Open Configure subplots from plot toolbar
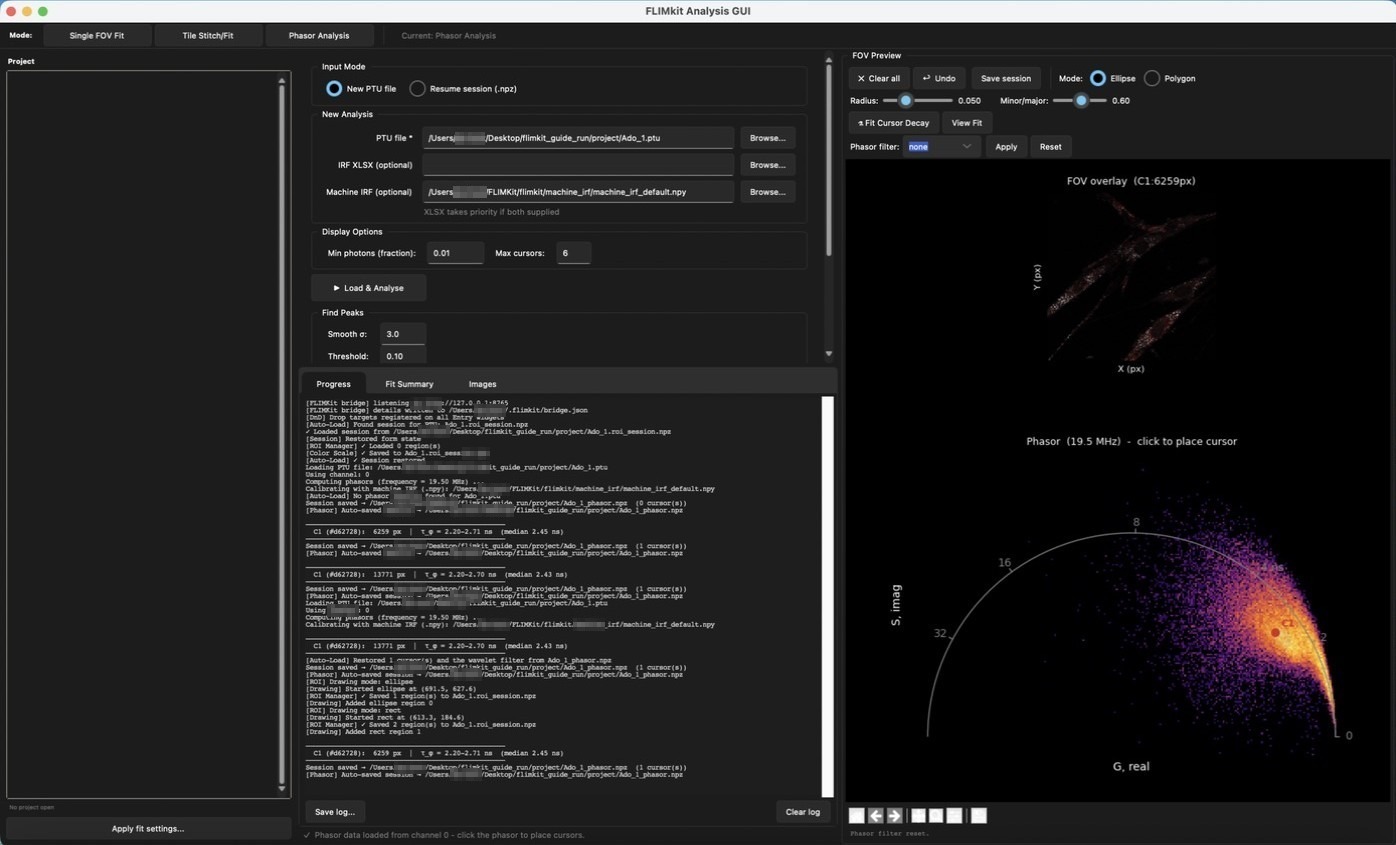Image resolution: width=1396 pixels, height=845 pixels. [955, 816]
